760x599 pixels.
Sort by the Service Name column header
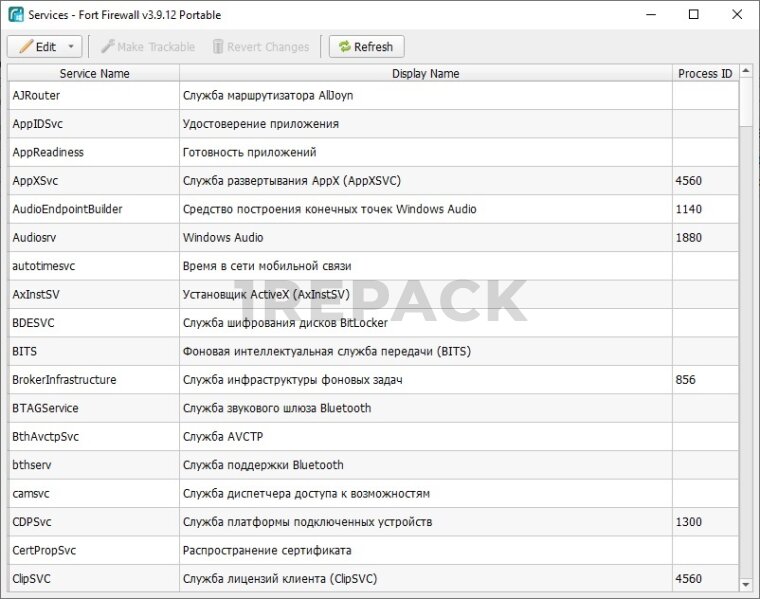pos(94,73)
